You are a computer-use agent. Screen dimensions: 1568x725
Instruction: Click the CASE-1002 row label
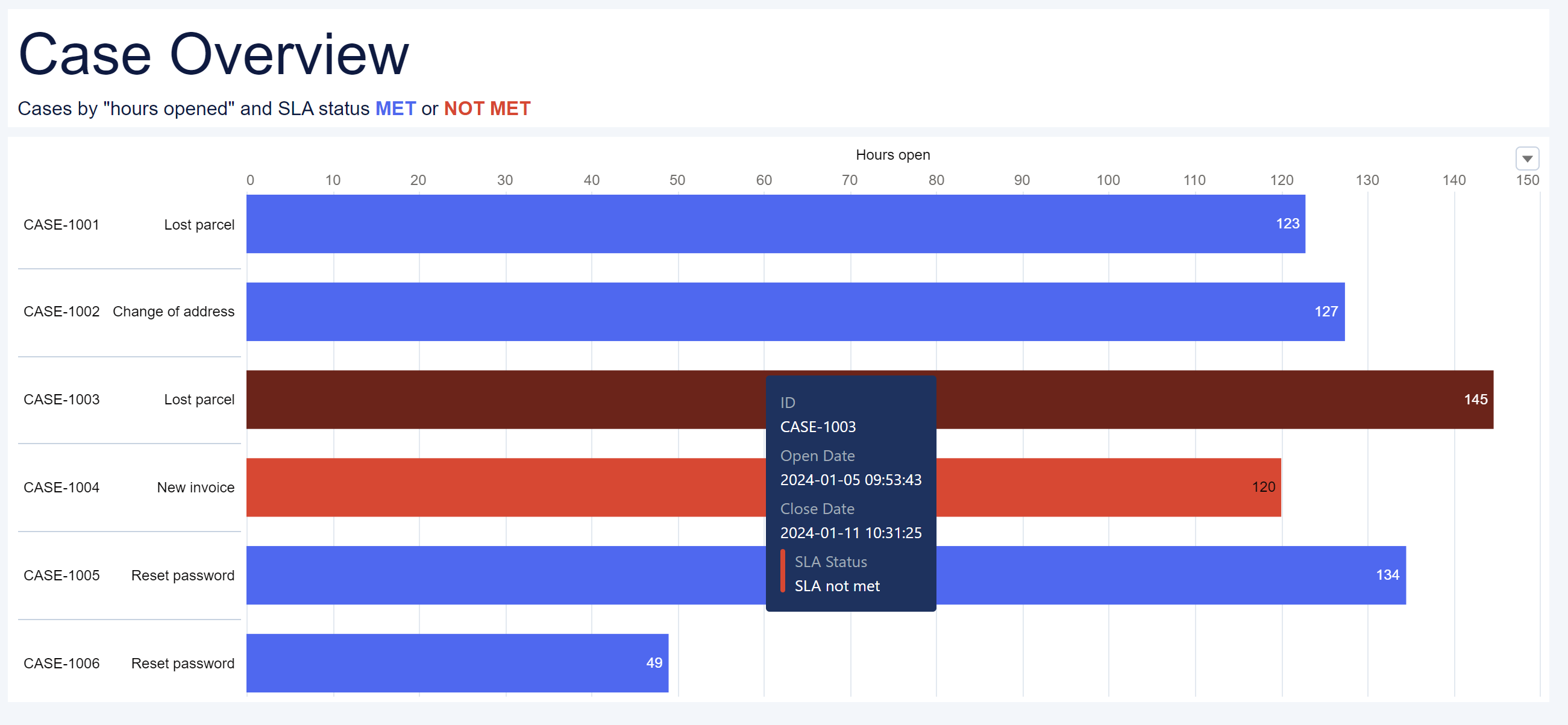click(x=61, y=312)
